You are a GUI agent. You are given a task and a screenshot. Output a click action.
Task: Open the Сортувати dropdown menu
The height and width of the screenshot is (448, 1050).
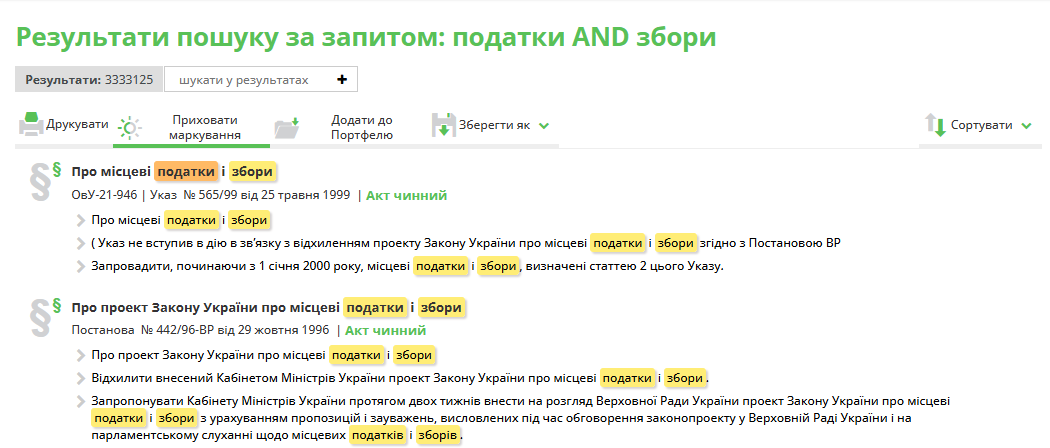point(1026,126)
